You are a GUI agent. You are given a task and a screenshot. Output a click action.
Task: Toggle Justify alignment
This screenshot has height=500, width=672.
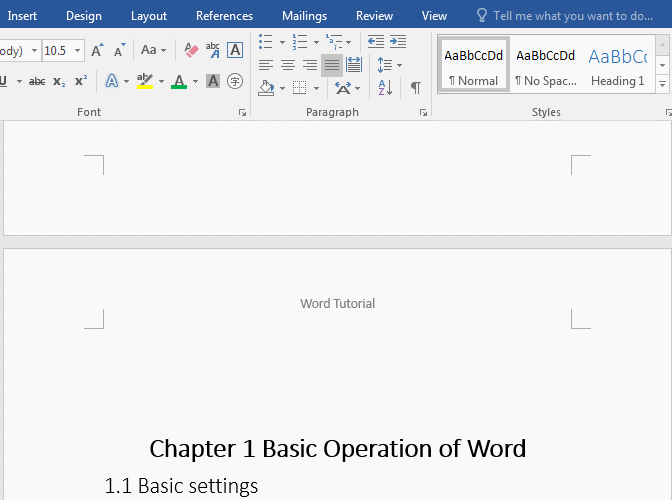click(332, 65)
